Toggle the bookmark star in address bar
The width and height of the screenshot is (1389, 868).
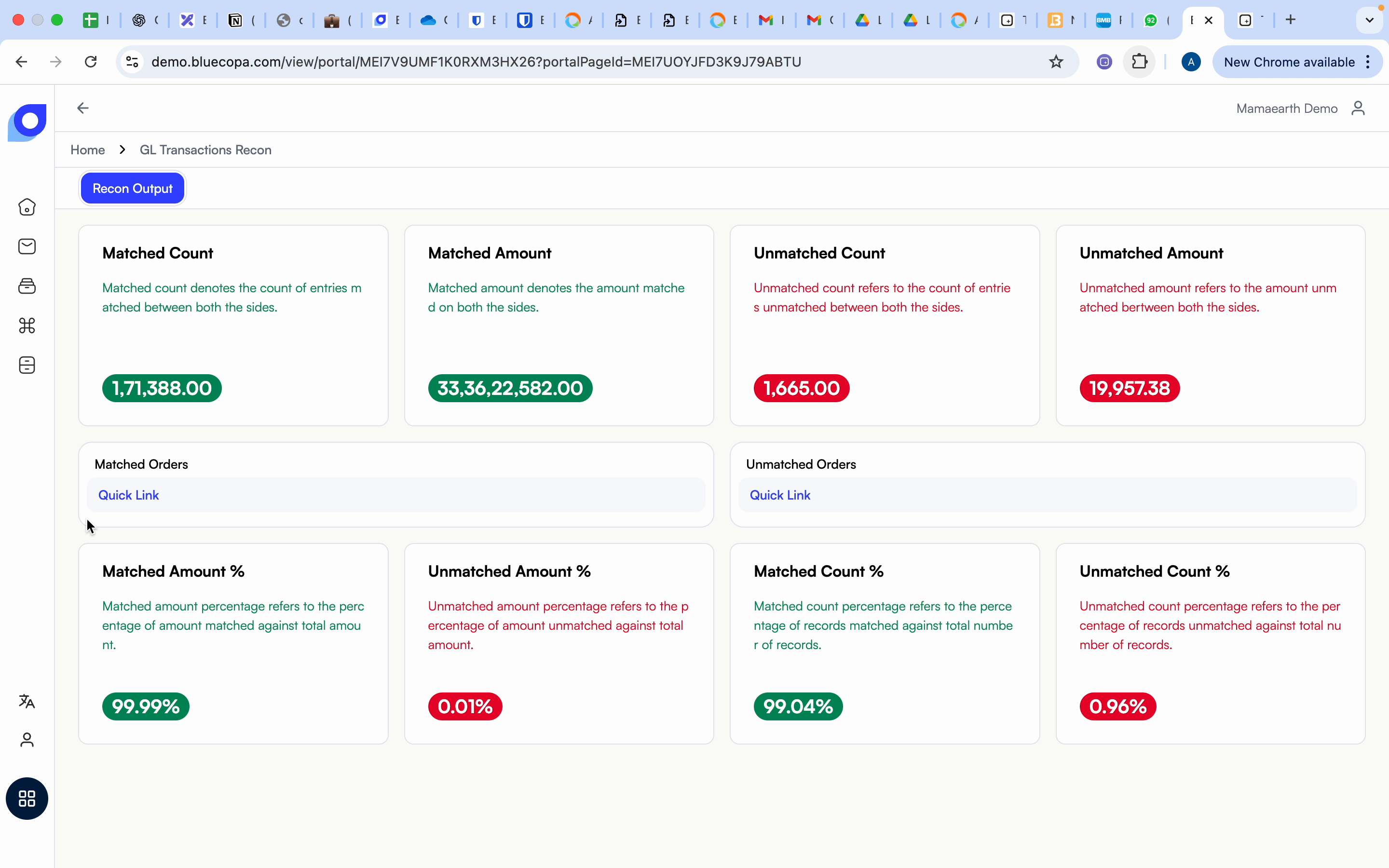coord(1057,61)
